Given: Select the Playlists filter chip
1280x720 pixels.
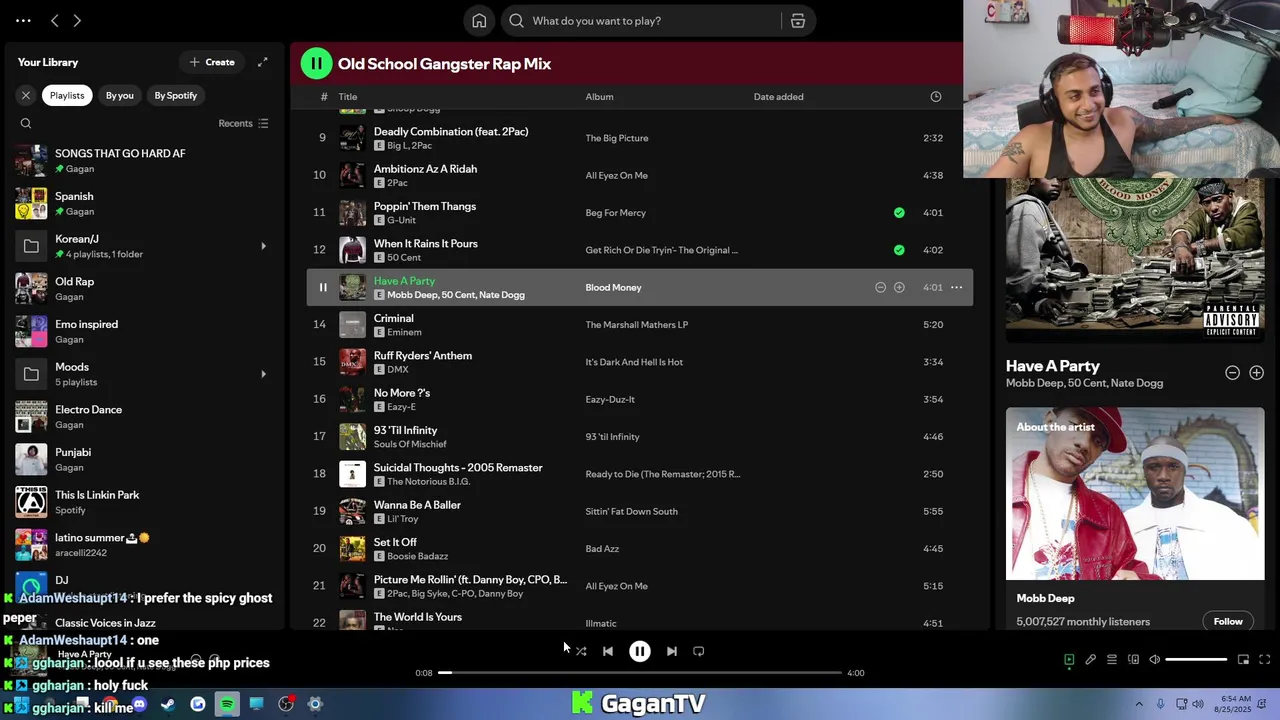Looking at the screenshot, I should point(67,95).
